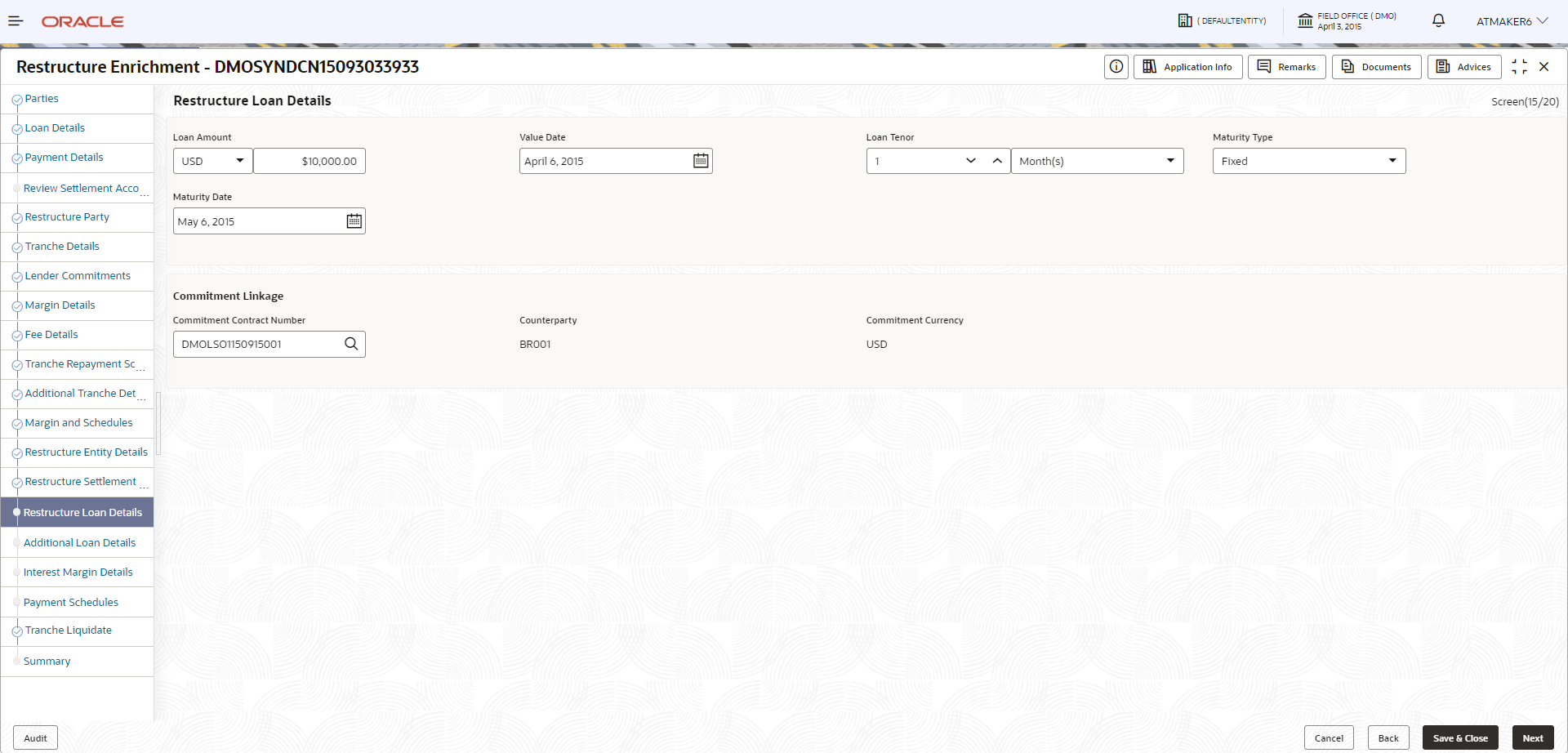Screen dimensions: 1568x753
Task: Expand the USD currency dropdown
Action: [212, 161]
